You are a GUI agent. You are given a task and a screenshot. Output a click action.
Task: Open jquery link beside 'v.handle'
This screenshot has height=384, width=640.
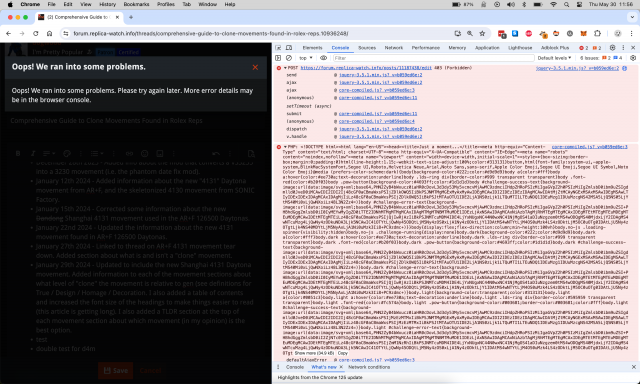coord(380,137)
